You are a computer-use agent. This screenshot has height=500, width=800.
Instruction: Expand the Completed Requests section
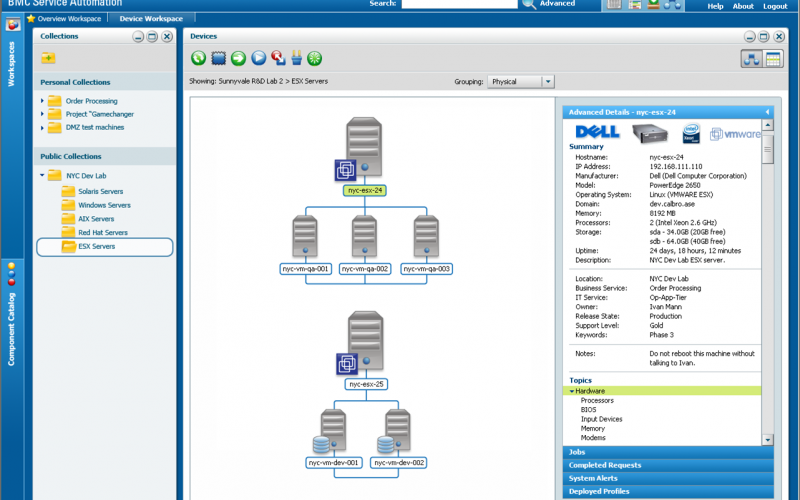(x=668, y=465)
